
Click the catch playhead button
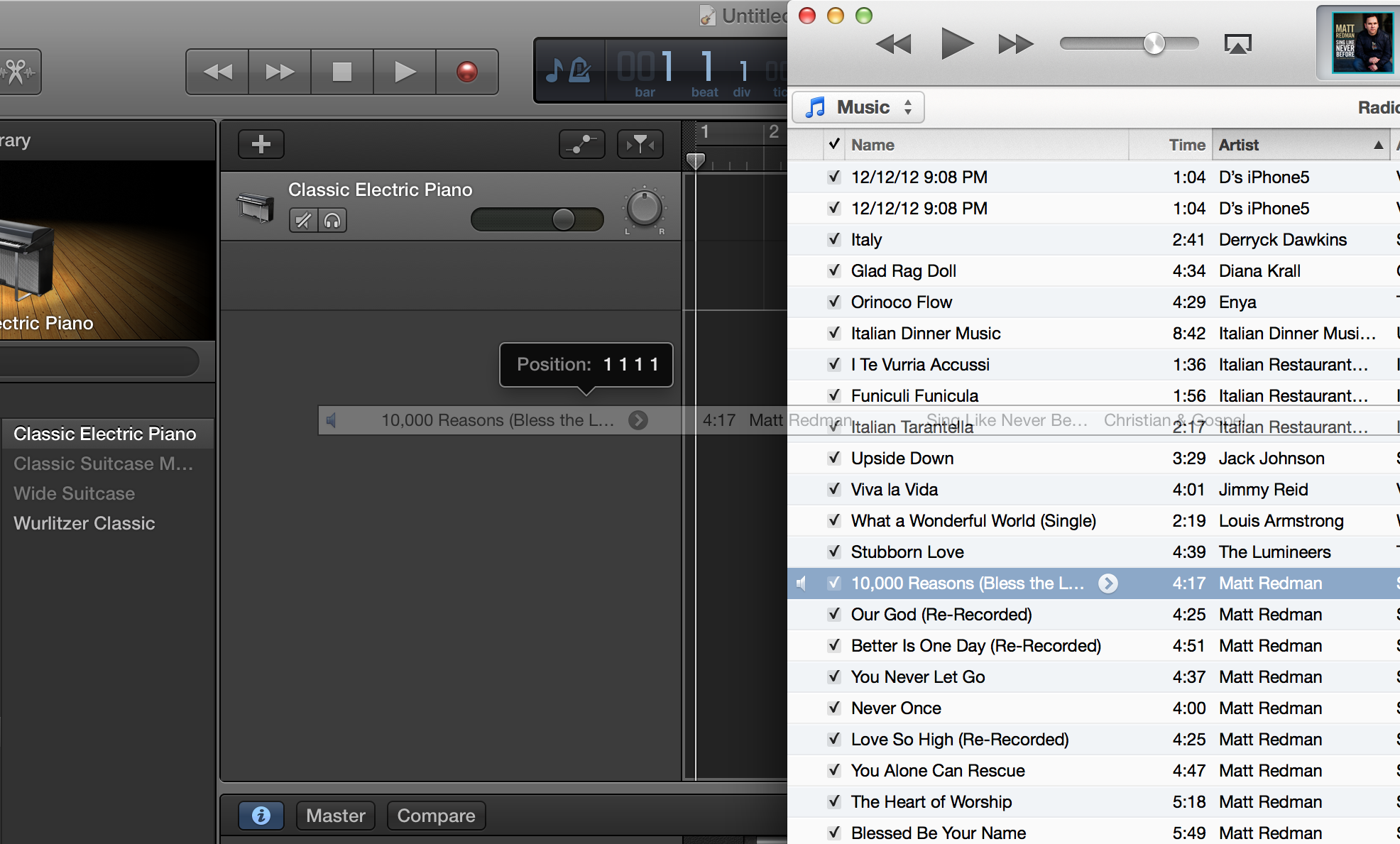(640, 144)
